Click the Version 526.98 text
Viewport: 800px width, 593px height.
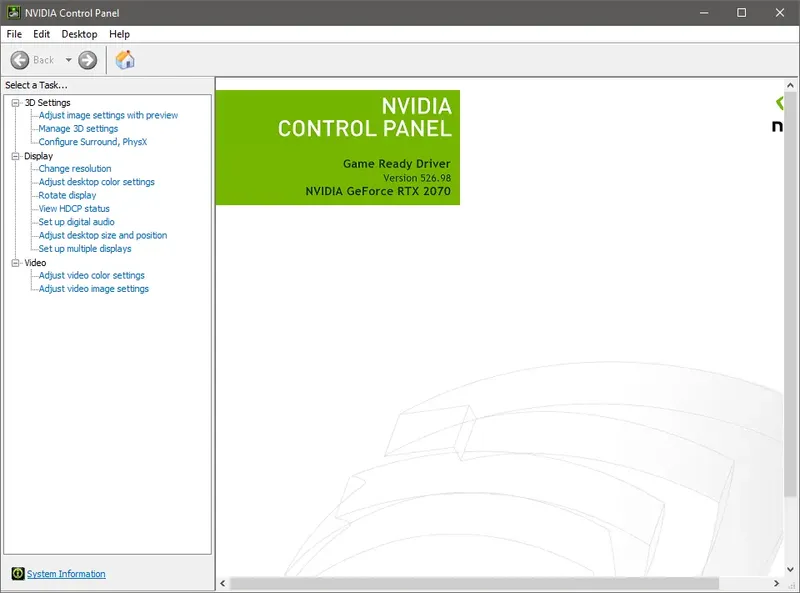tap(417, 178)
